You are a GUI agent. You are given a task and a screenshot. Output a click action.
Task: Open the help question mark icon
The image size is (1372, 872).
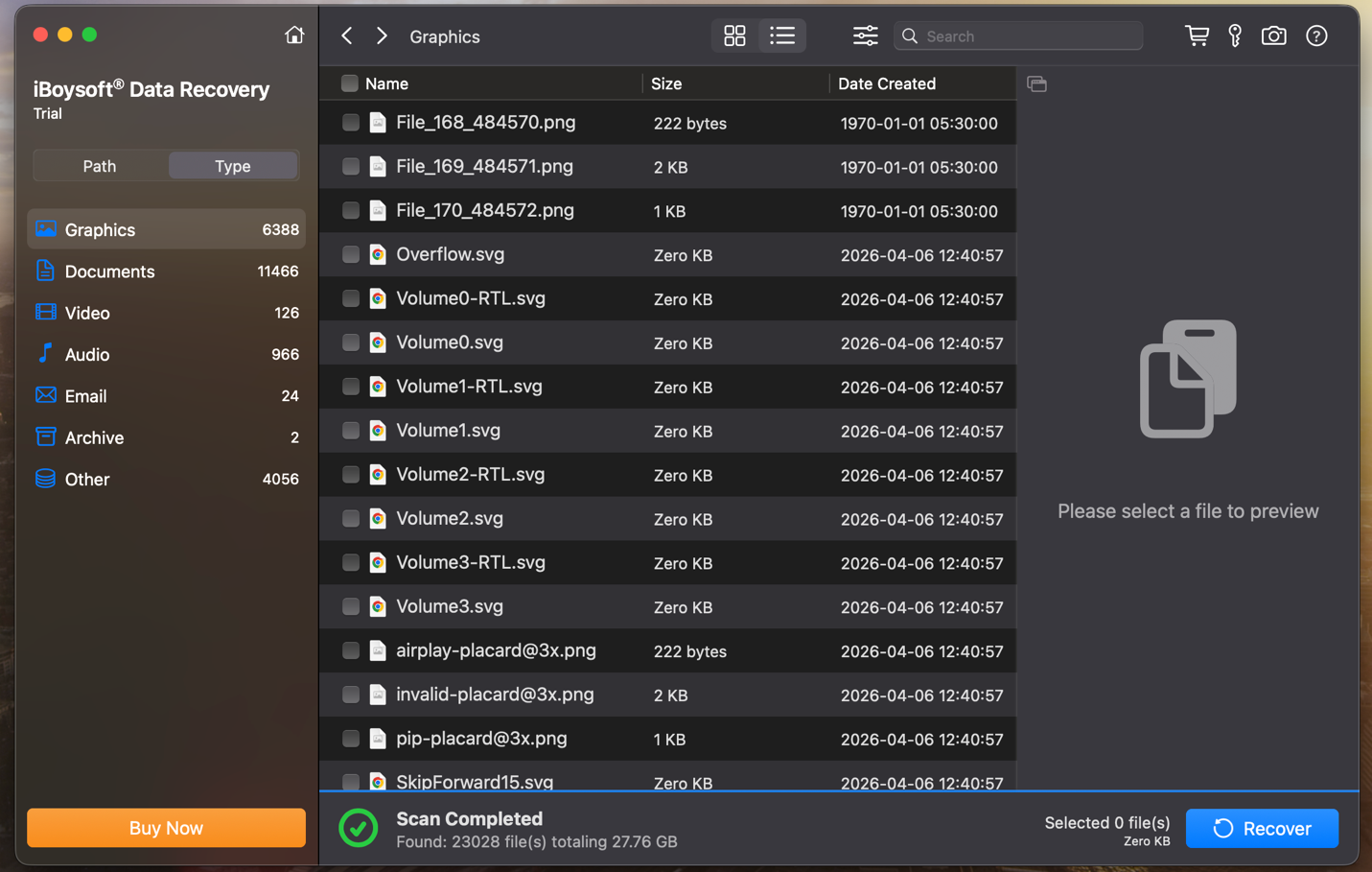point(1316,35)
